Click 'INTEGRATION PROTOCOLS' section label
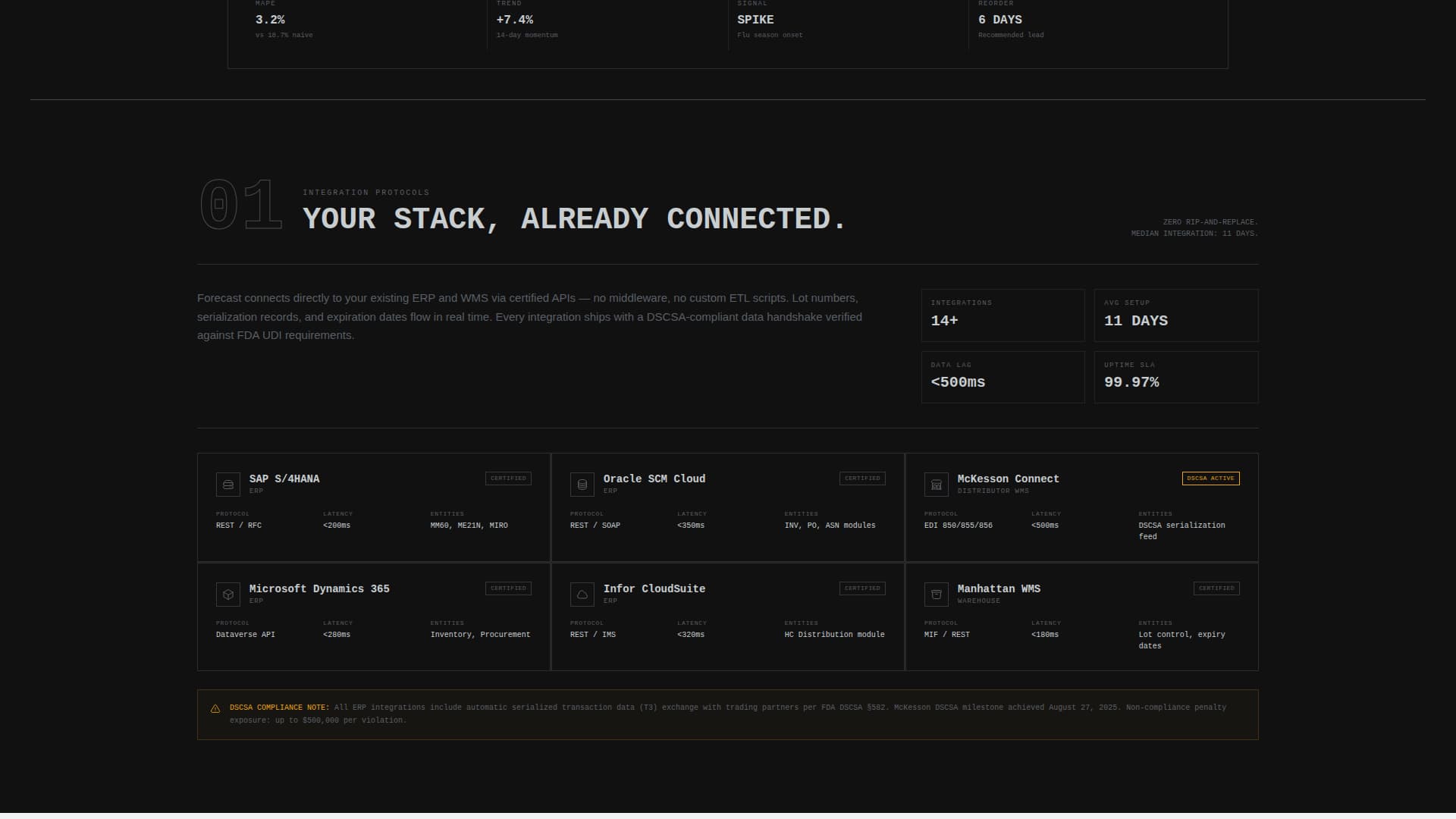The image size is (1456, 819). (x=366, y=193)
